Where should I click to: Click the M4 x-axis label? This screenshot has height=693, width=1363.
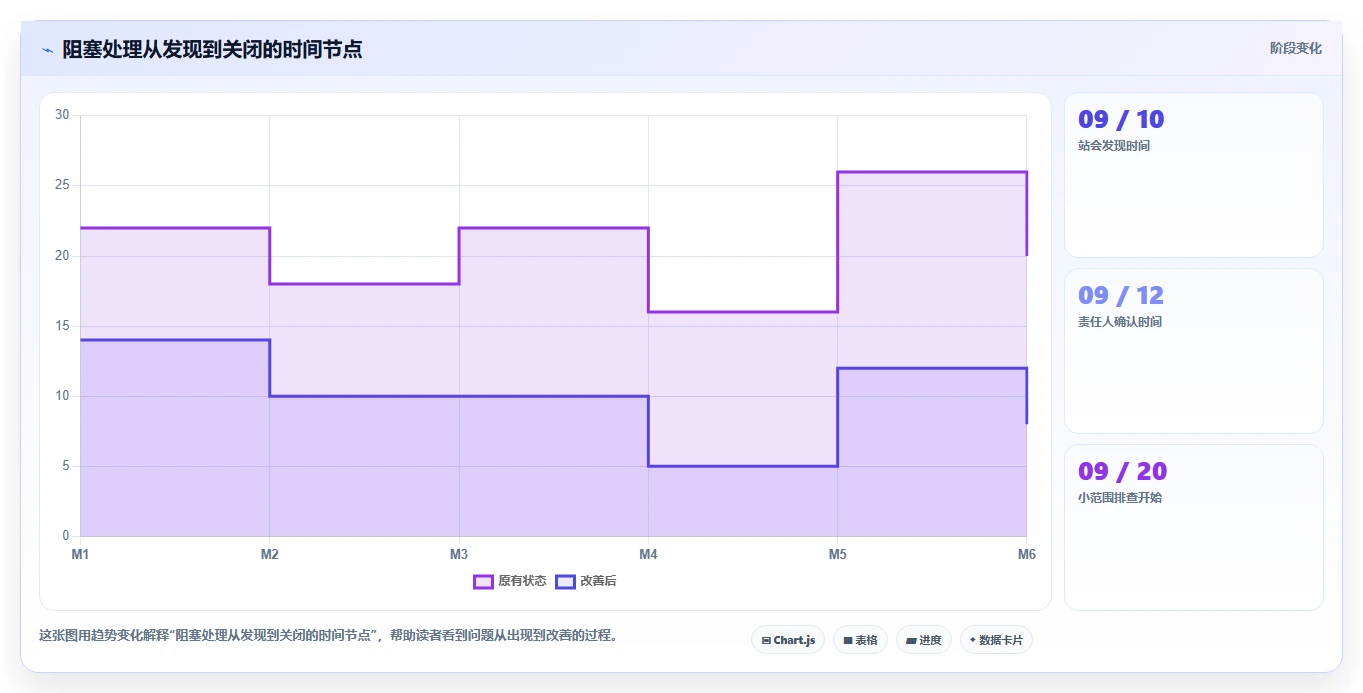click(648, 554)
